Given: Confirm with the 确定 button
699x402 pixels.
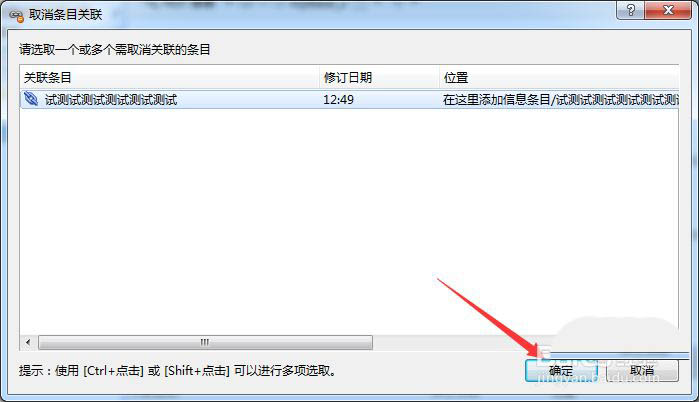Looking at the screenshot, I should pos(561,370).
